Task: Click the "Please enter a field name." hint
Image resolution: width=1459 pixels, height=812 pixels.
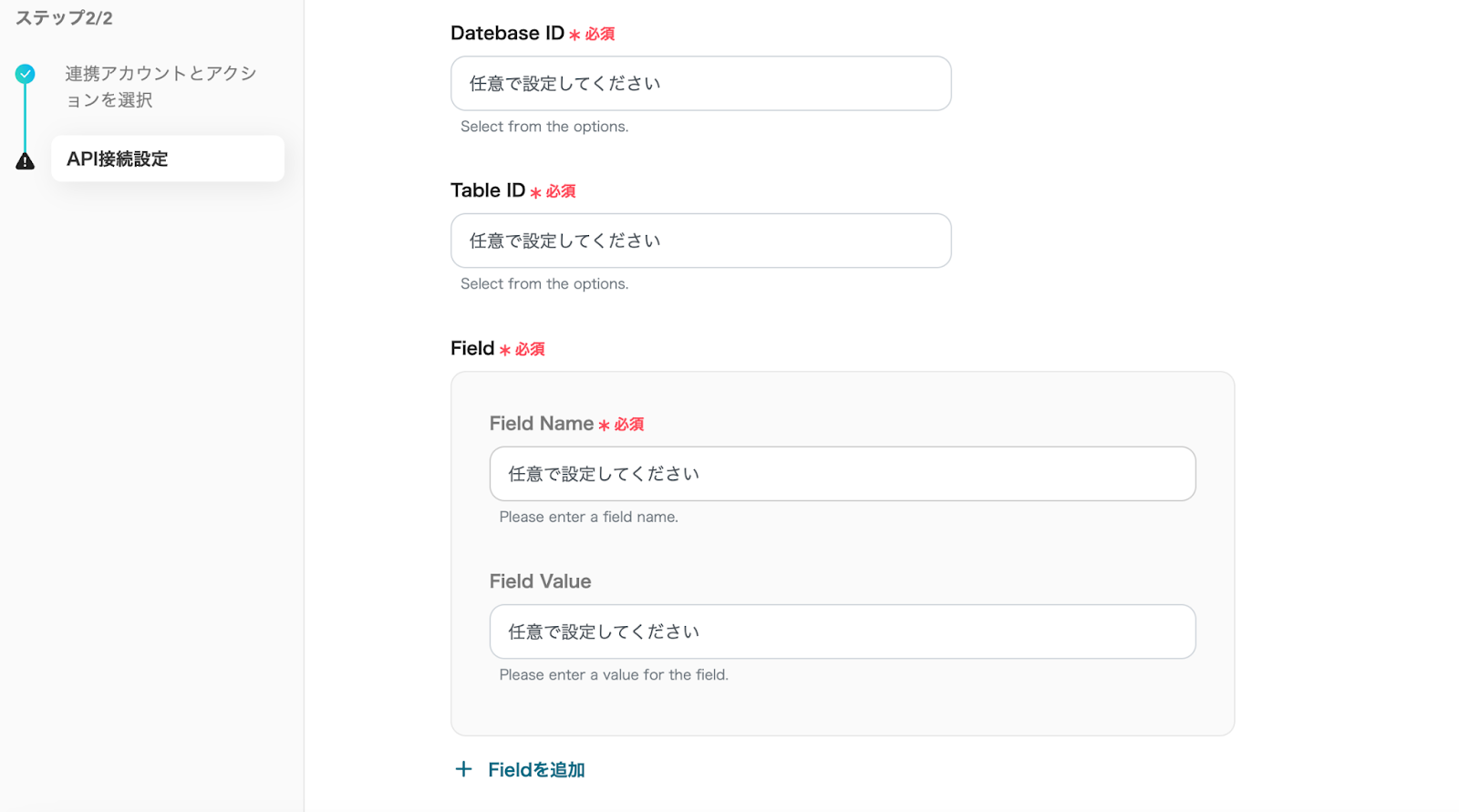Action: click(x=588, y=517)
